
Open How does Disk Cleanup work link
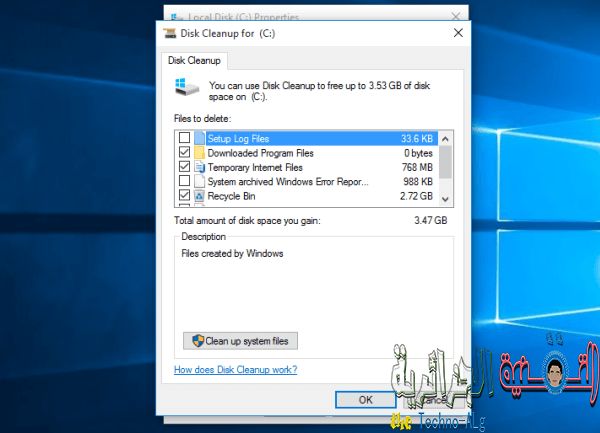coord(235,370)
